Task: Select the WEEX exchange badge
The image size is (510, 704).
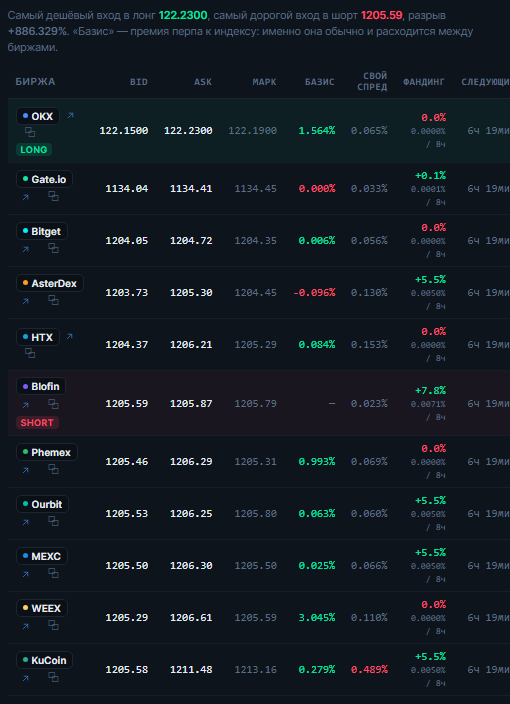Action: click(42, 608)
